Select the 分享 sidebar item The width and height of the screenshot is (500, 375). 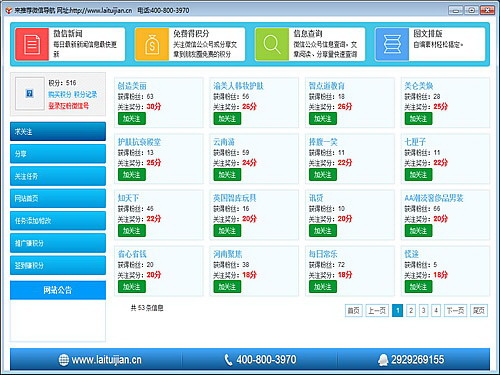click(58, 154)
